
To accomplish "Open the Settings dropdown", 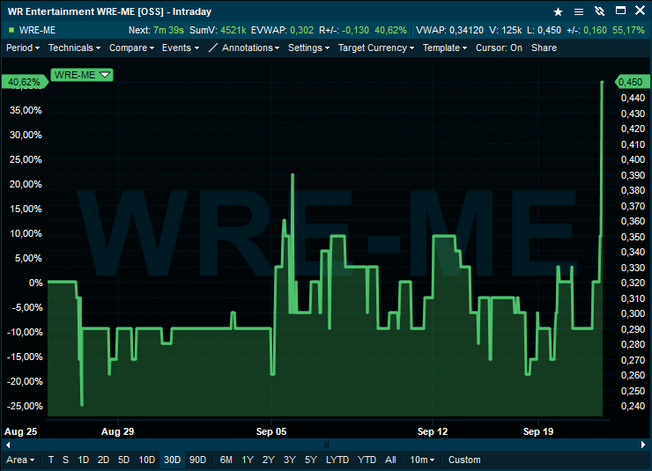I will (x=309, y=48).
